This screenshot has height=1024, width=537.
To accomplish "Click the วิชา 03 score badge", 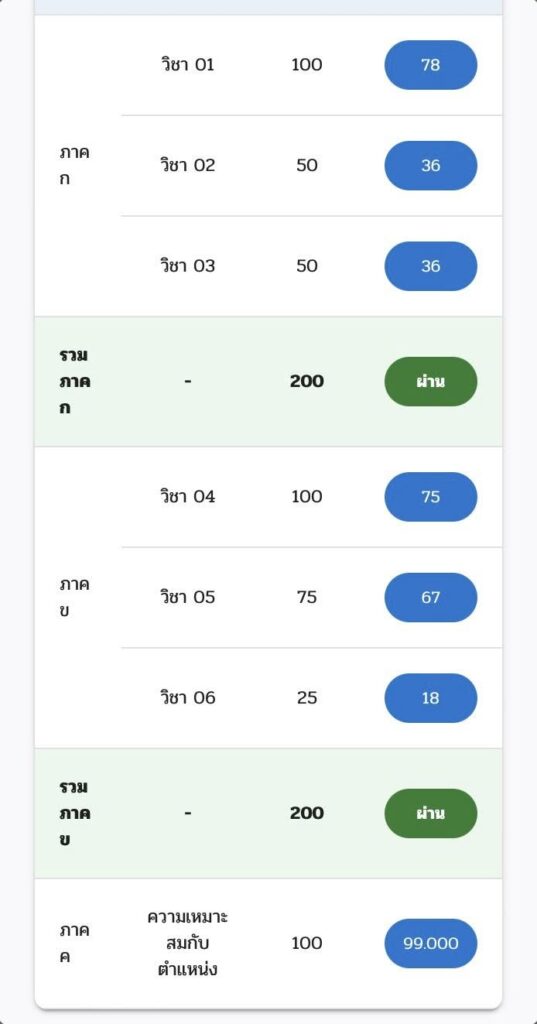I will (x=431, y=266).
